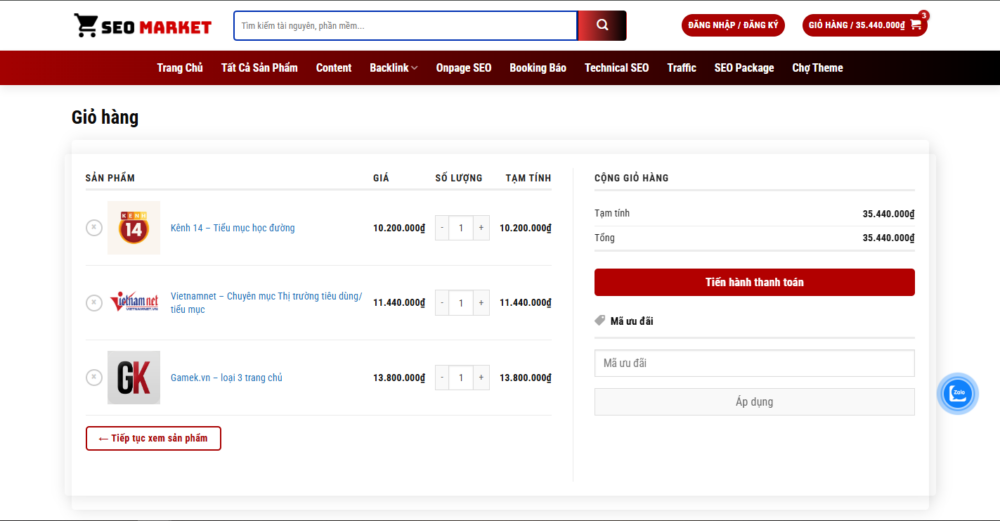Decrease Vietnamnet quantity with minus
The height and width of the screenshot is (521, 1000).
442,302
